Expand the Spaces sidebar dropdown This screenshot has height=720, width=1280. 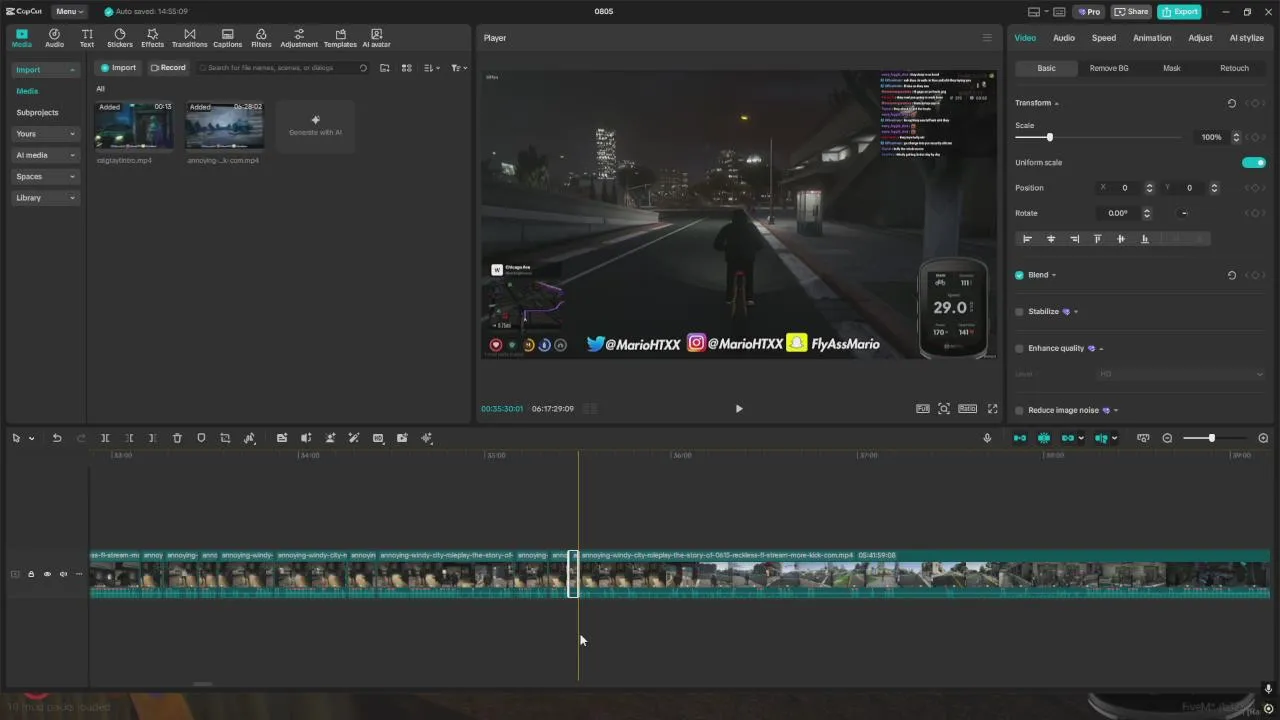coord(45,176)
